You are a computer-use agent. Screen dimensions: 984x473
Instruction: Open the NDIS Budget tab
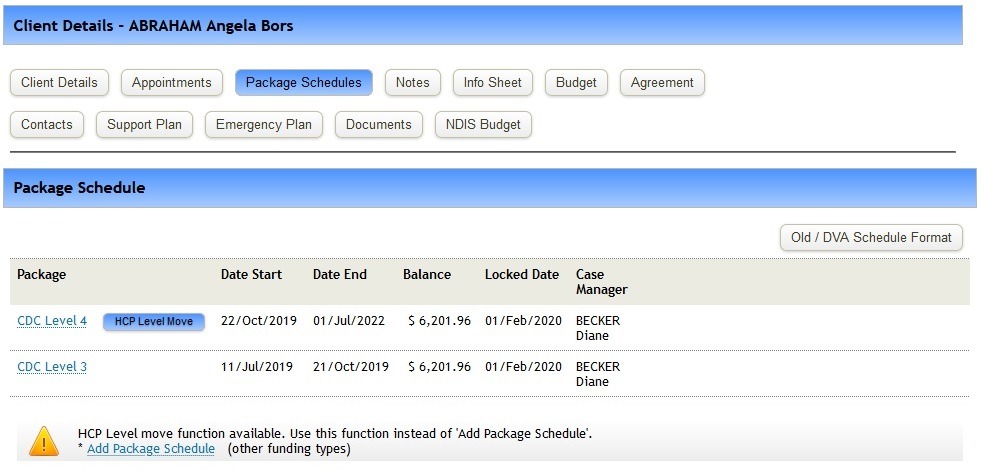click(483, 125)
